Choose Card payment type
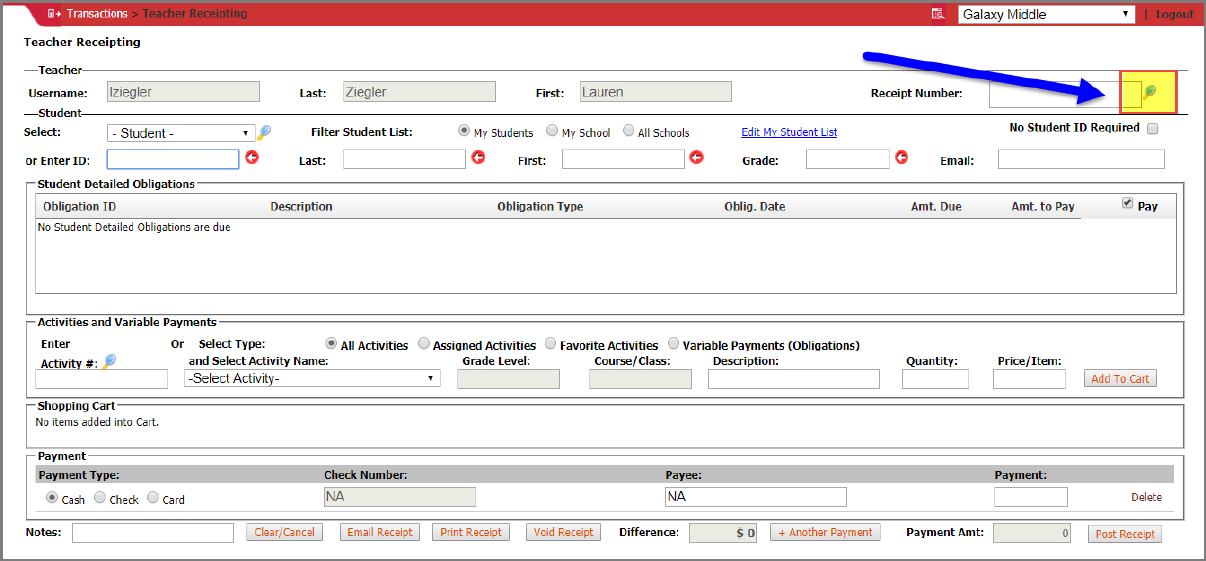 pyautogui.click(x=153, y=498)
